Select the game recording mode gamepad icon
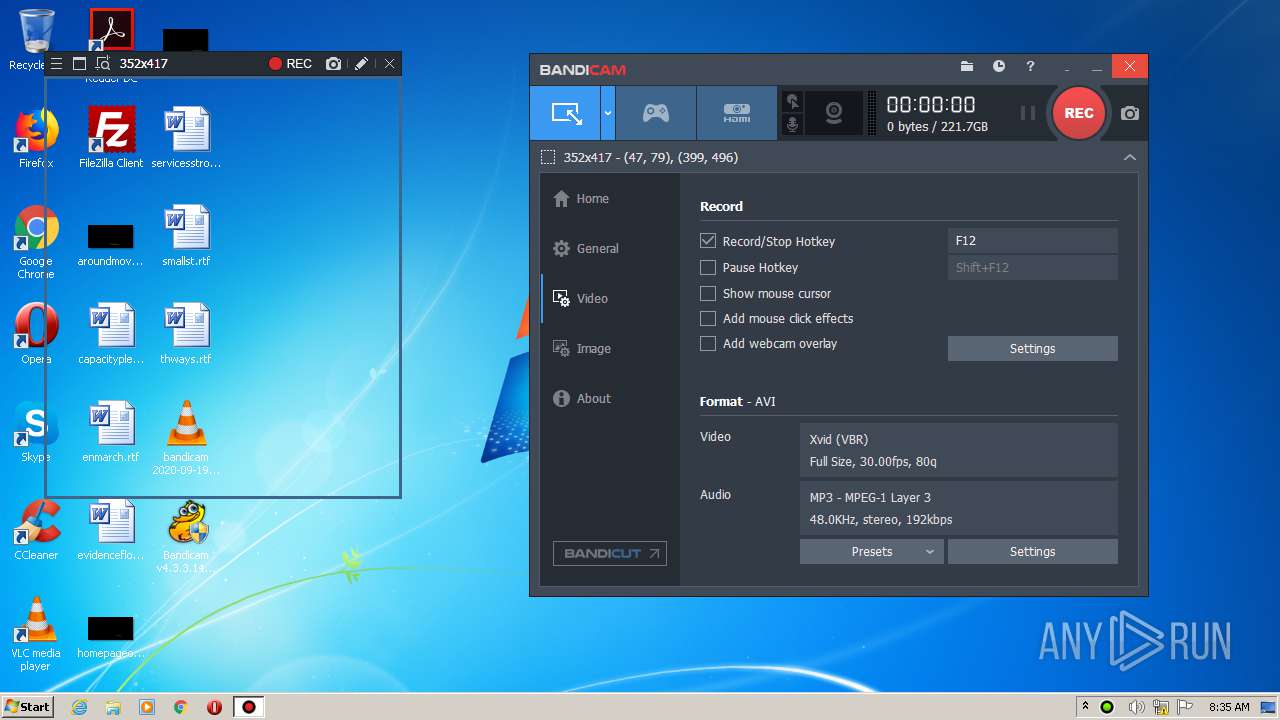 656,113
